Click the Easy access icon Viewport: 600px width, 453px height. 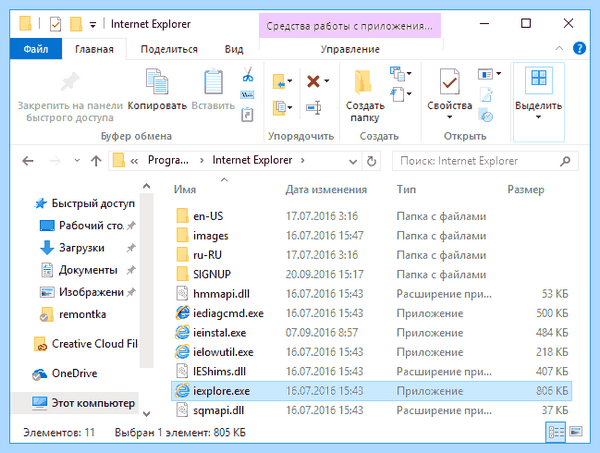pyautogui.click(x=397, y=94)
